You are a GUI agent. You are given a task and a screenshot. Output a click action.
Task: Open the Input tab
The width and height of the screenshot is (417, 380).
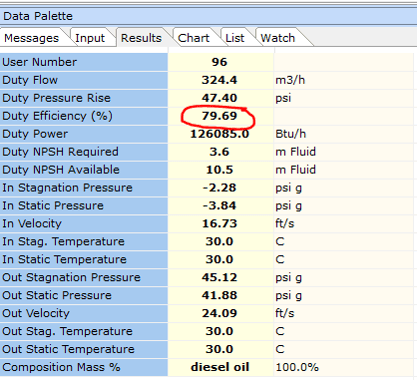tap(90, 38)
